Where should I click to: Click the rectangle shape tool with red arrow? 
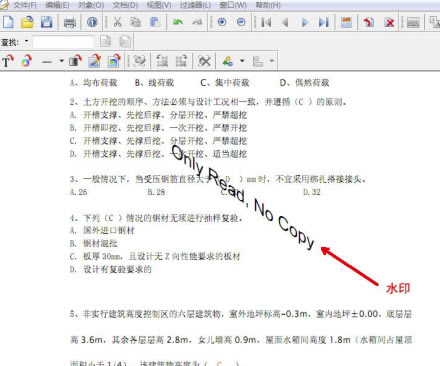(x=75, y=61)
